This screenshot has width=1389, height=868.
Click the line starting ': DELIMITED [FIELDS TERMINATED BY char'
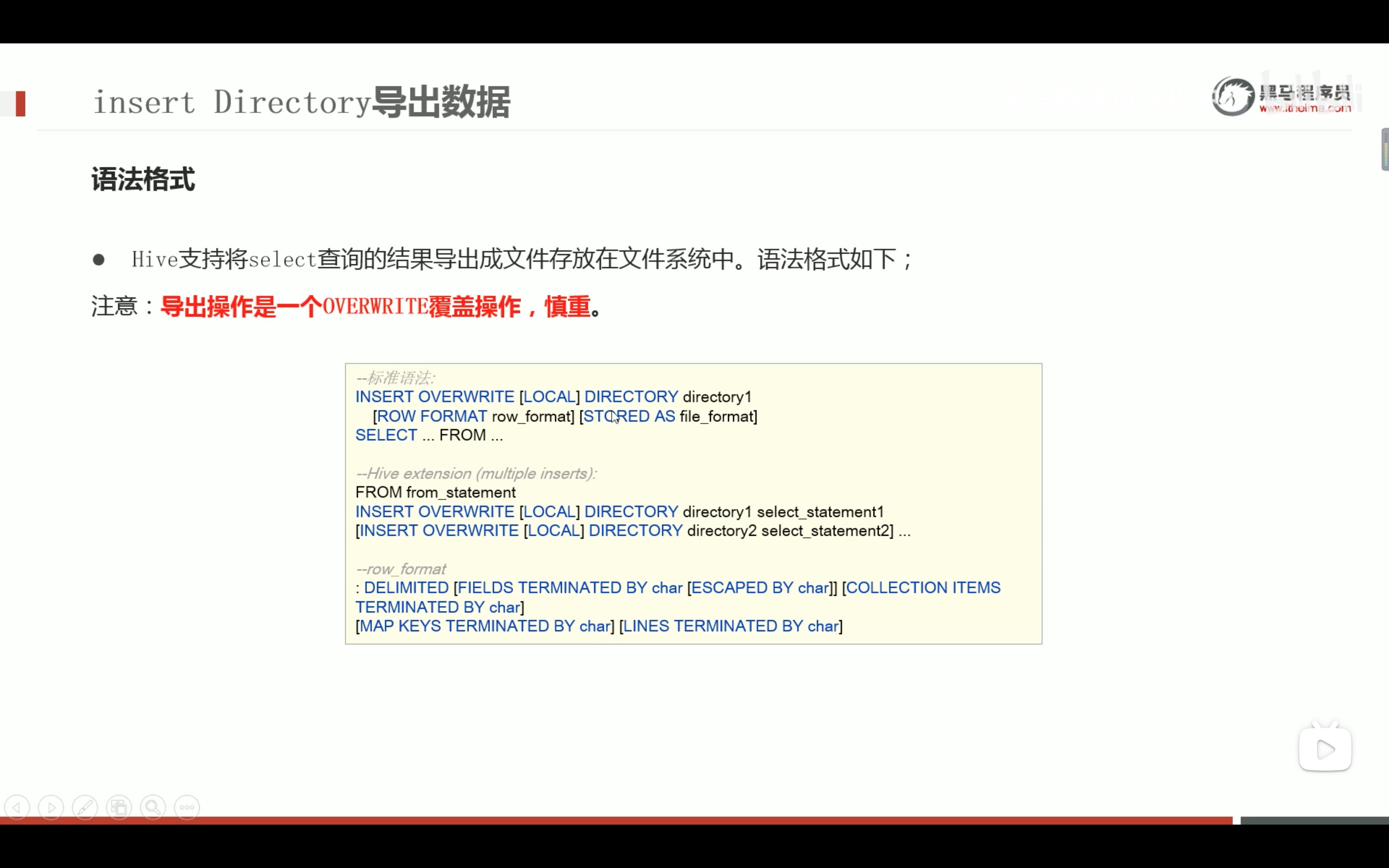tap(678, 588)
